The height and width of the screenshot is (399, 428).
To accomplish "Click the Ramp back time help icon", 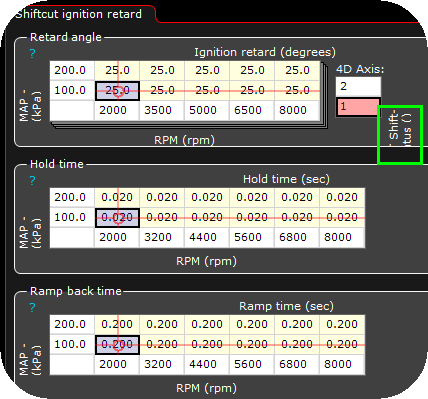I will coord(32,307).
